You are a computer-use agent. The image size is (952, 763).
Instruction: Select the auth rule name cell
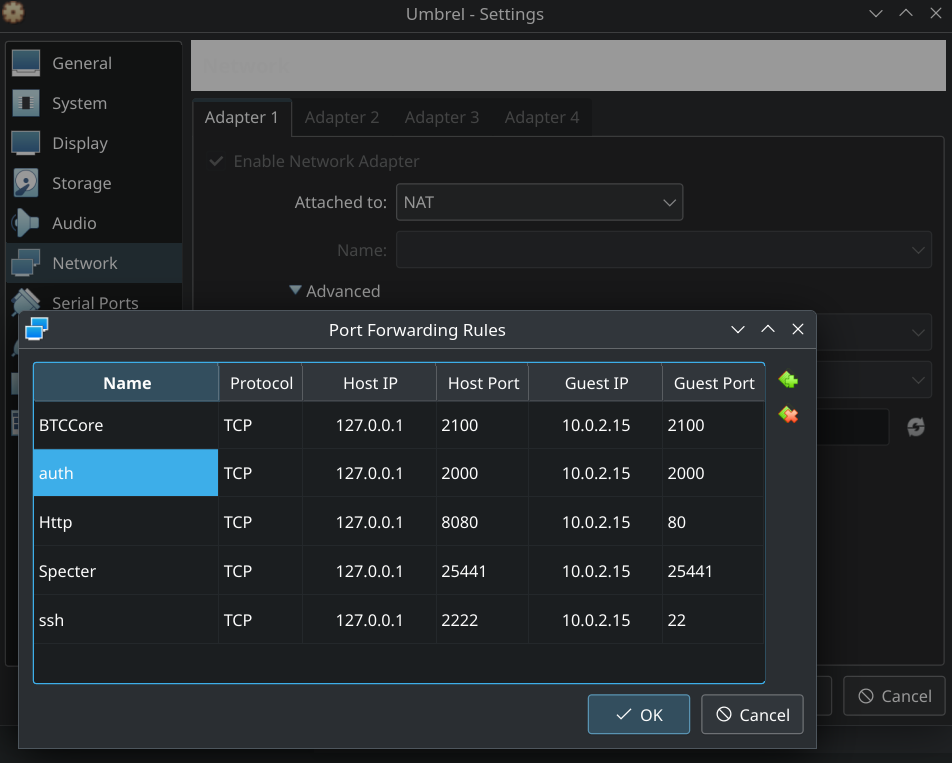[126, 473]
